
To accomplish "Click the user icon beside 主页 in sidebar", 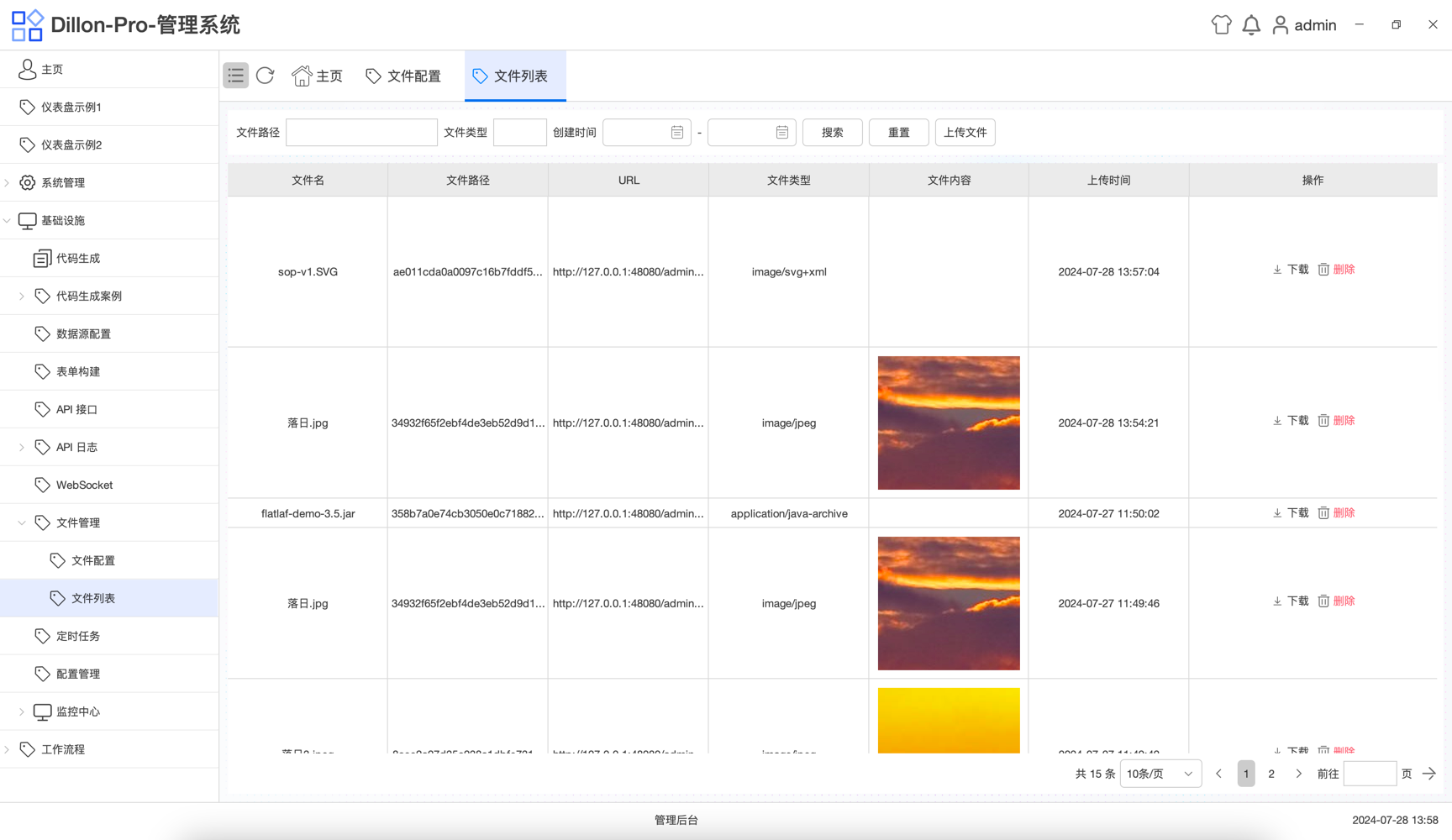I will [x=27, y=69].
